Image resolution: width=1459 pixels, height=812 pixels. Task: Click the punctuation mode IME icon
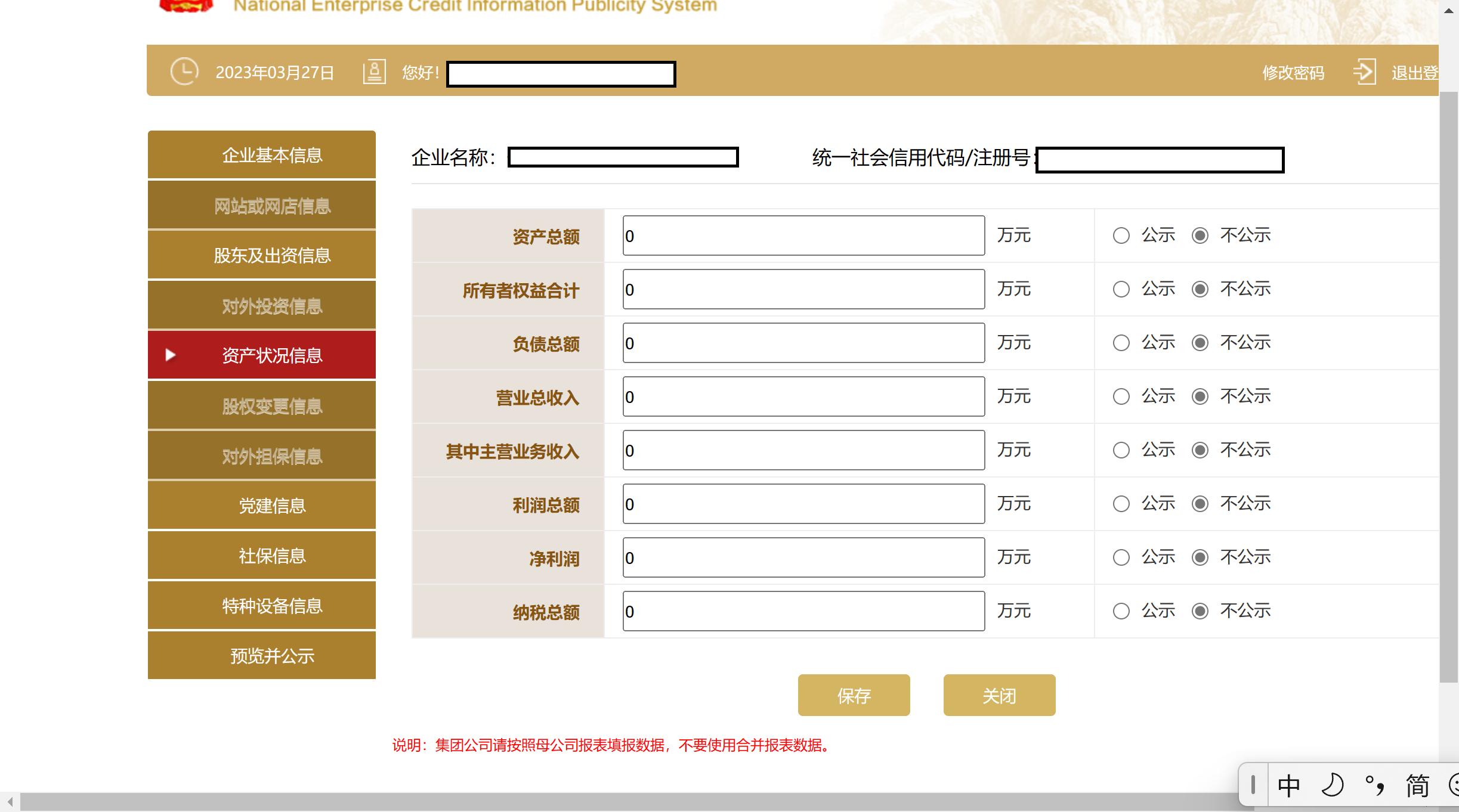pyautogui.click(x=1374, y=786)
